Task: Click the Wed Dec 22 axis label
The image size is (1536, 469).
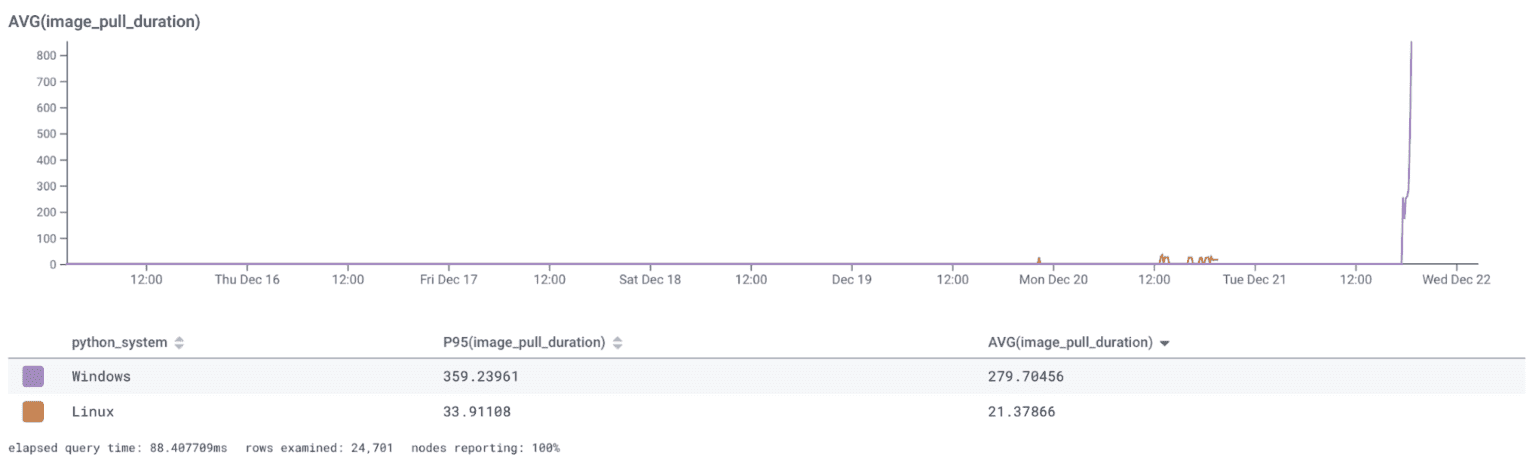Action: tap(1456, 280)
